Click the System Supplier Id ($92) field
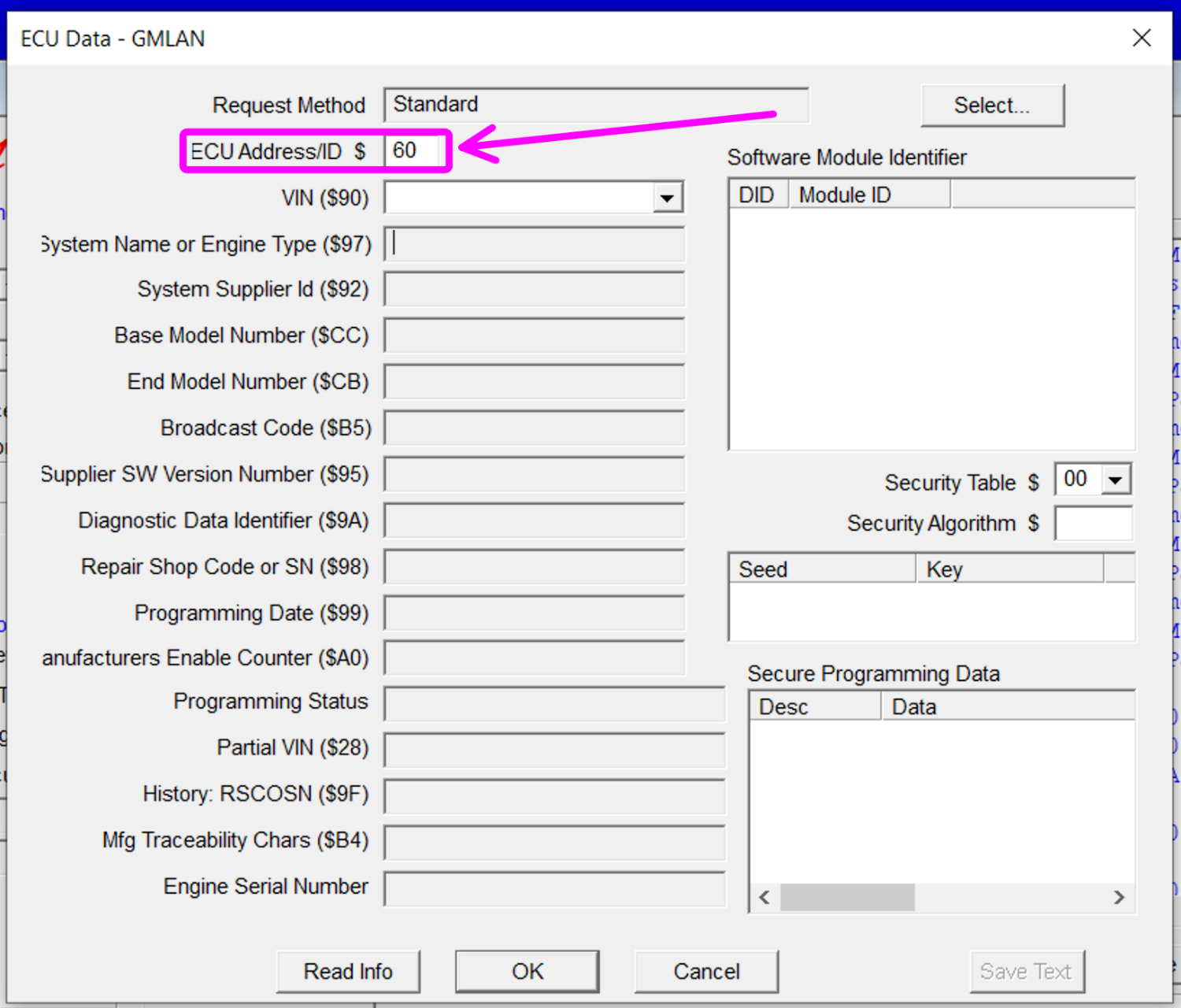 535,289
